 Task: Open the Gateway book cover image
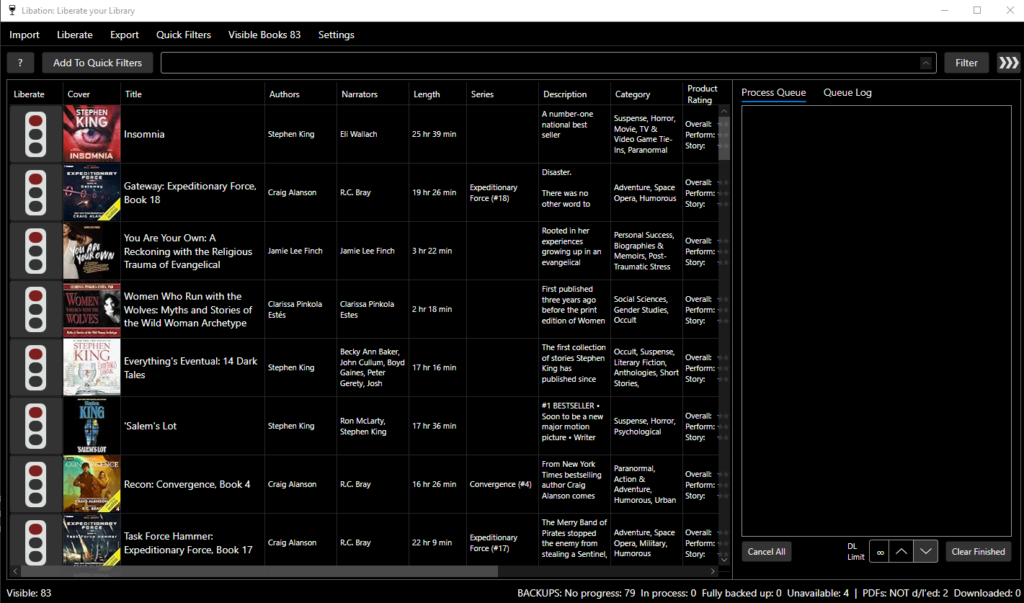pyautogui.click(x=92, y=193)
